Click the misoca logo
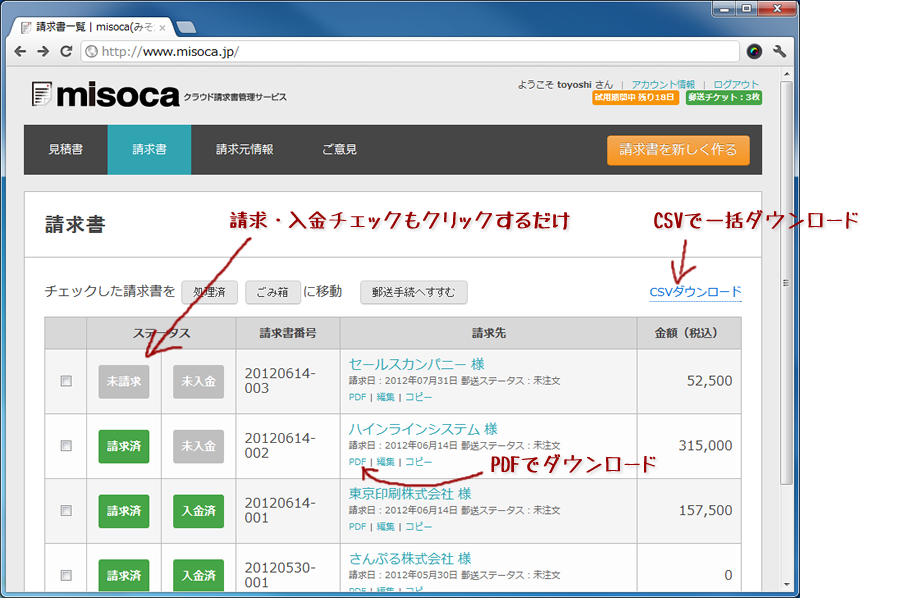Viewport: 900px width, 598px height. point(106,95)
